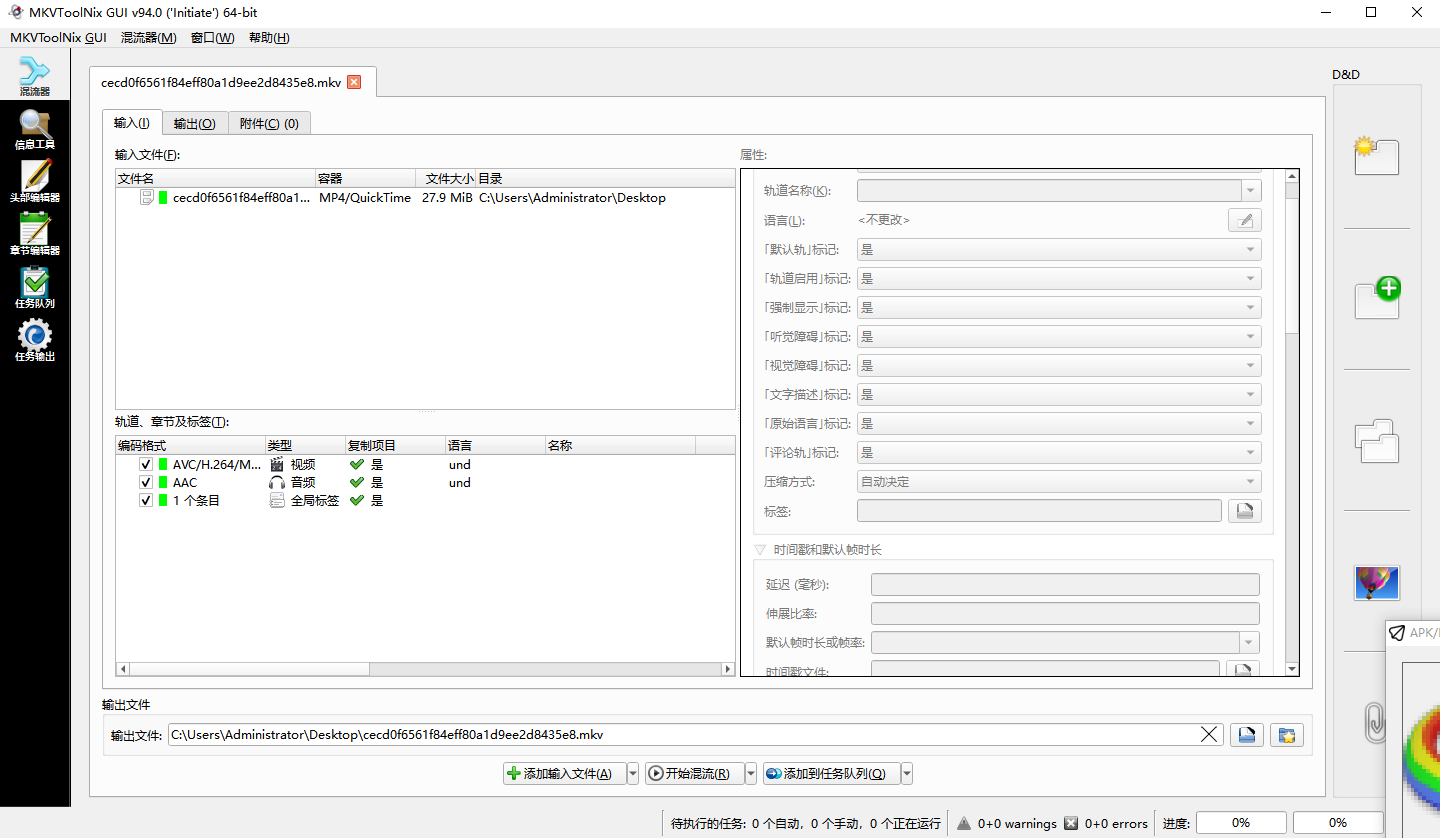This screenshot has width=1440, height=838.
Task: Click the 文件名 column header
Action: pos(215,179)
